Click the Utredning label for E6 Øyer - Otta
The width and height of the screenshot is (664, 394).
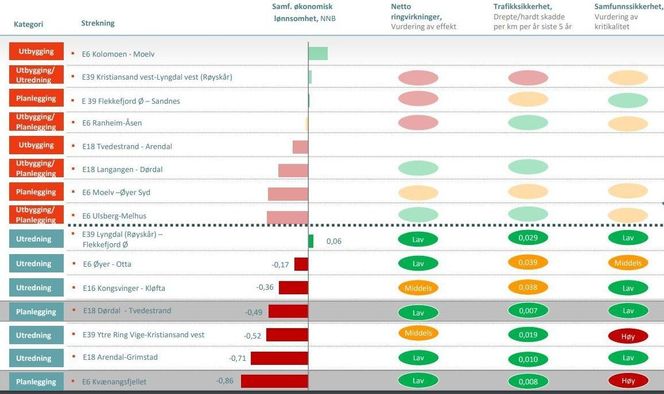point(36,264)
